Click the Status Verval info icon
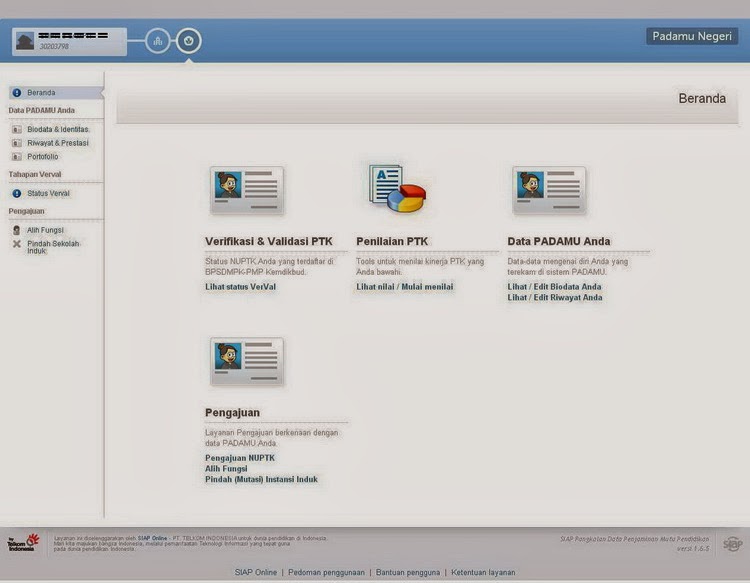750x583 pixels. 17,193
